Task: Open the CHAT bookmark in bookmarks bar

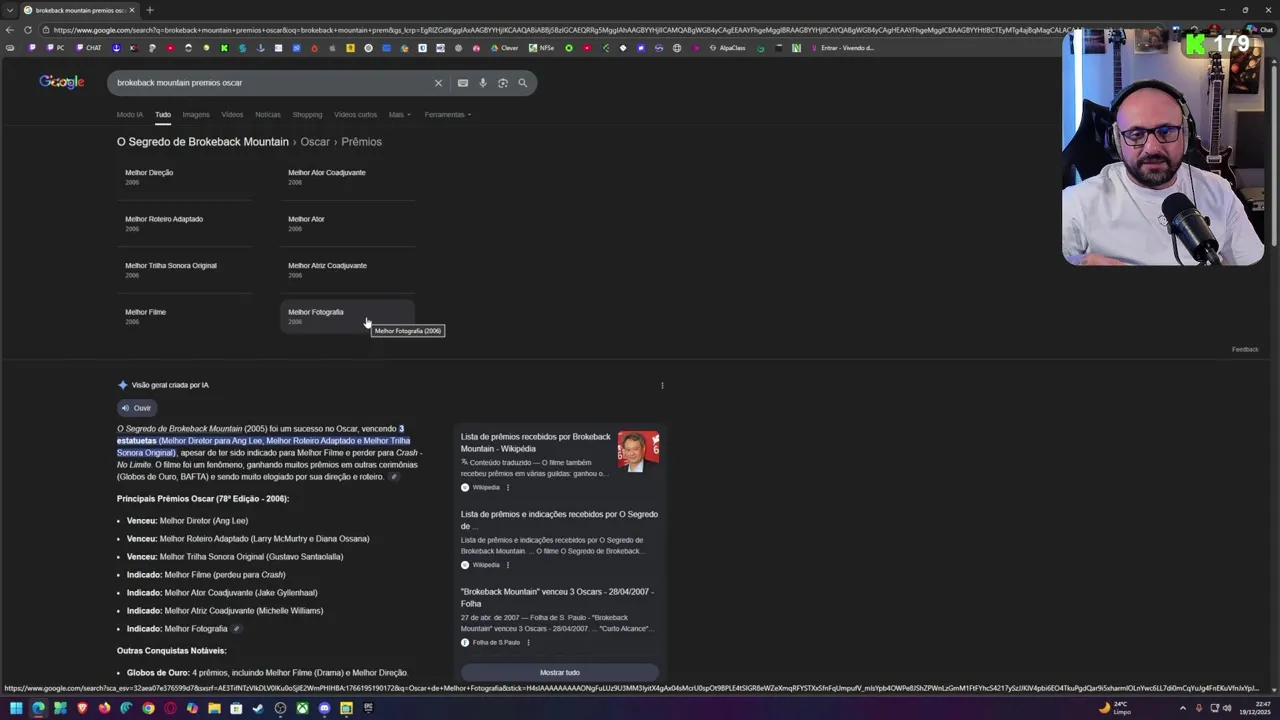Action: pos(89,48)
